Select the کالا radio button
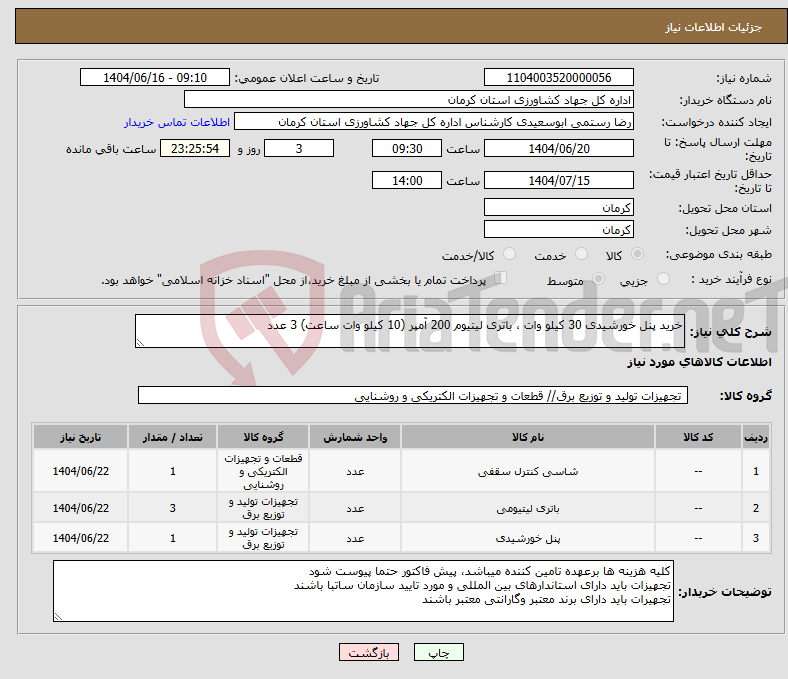788x679 pixels. tap(637, 255)
